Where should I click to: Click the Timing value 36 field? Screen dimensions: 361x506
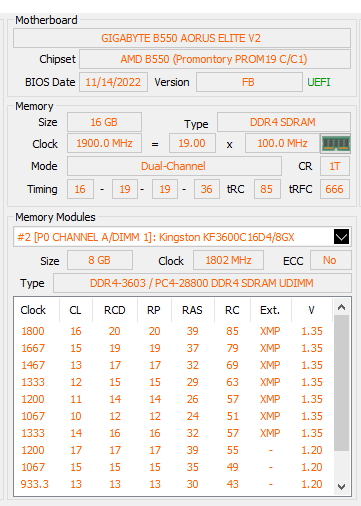[207, 189]
